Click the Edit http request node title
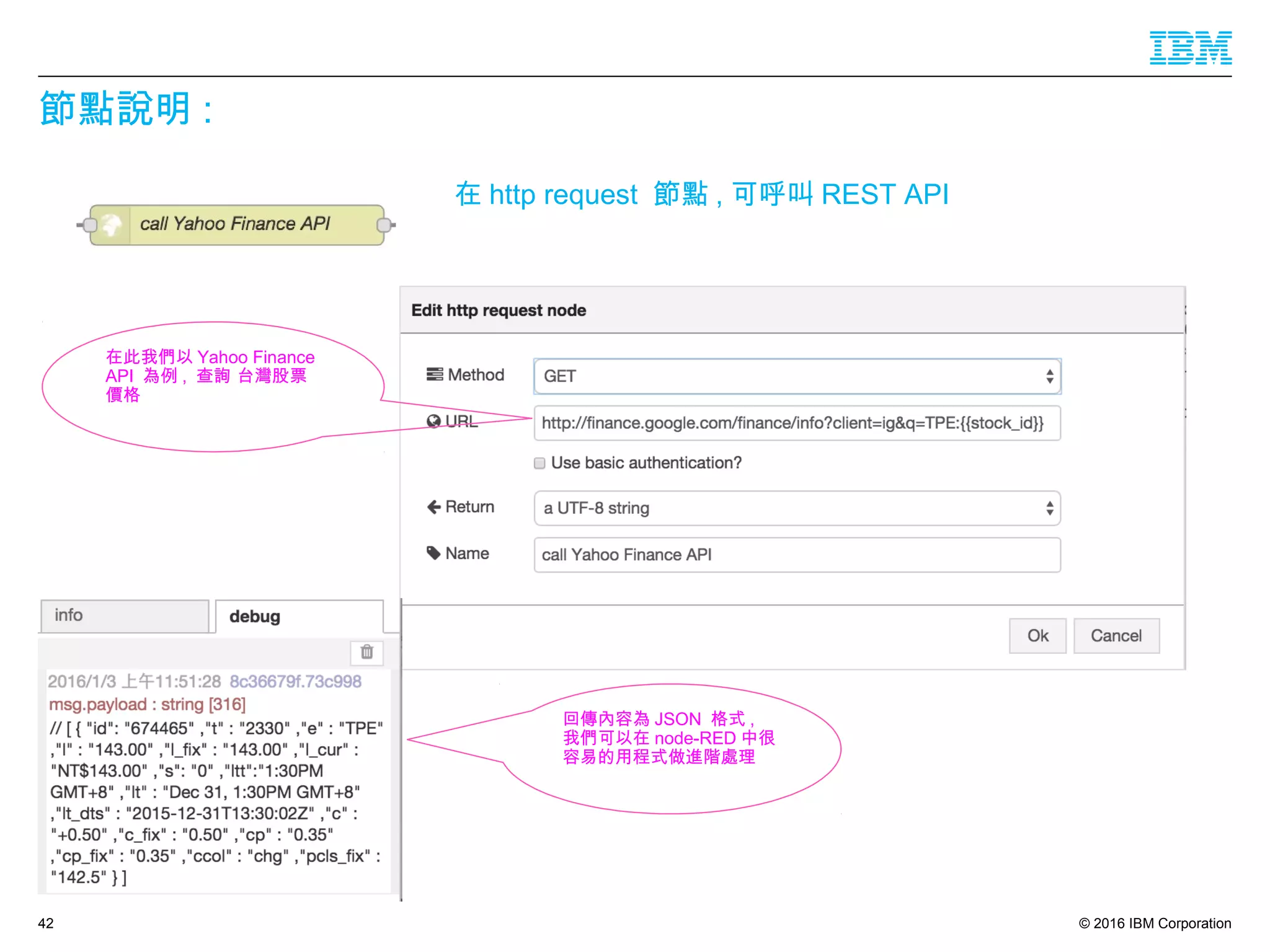Screen dimensions: 1270x952 point(499,311)
